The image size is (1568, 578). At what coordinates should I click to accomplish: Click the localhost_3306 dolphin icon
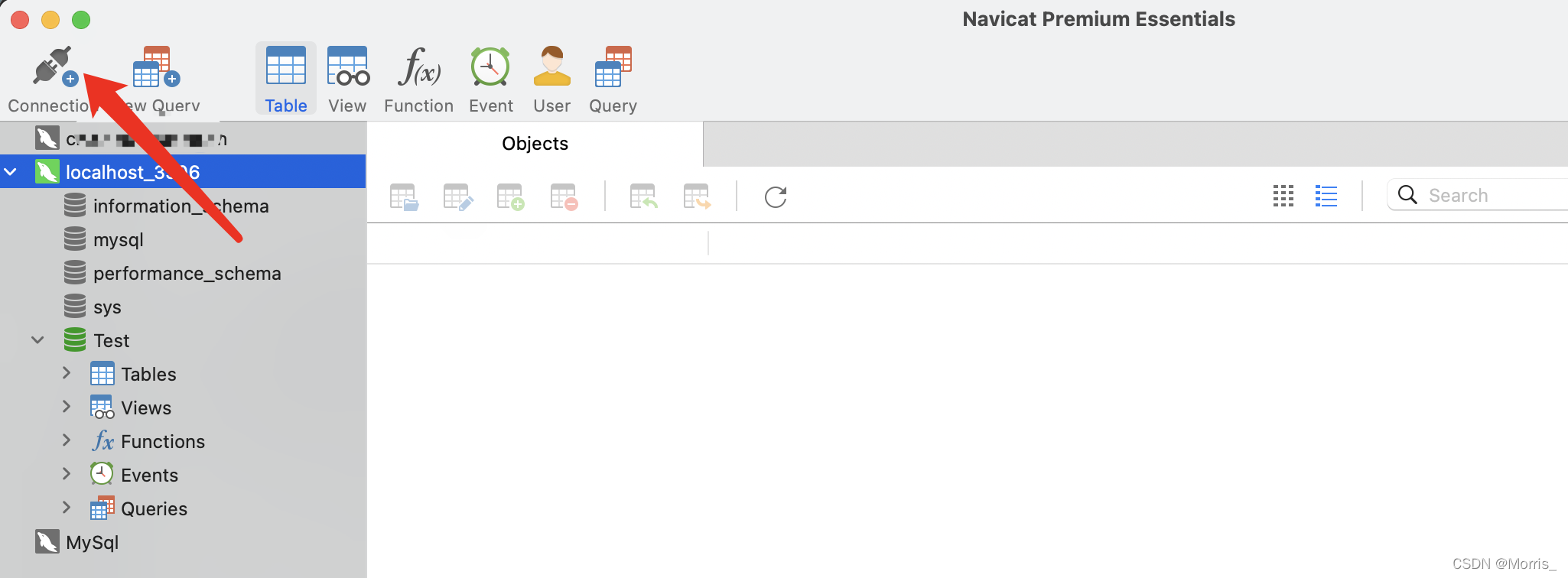click(47, 171)
